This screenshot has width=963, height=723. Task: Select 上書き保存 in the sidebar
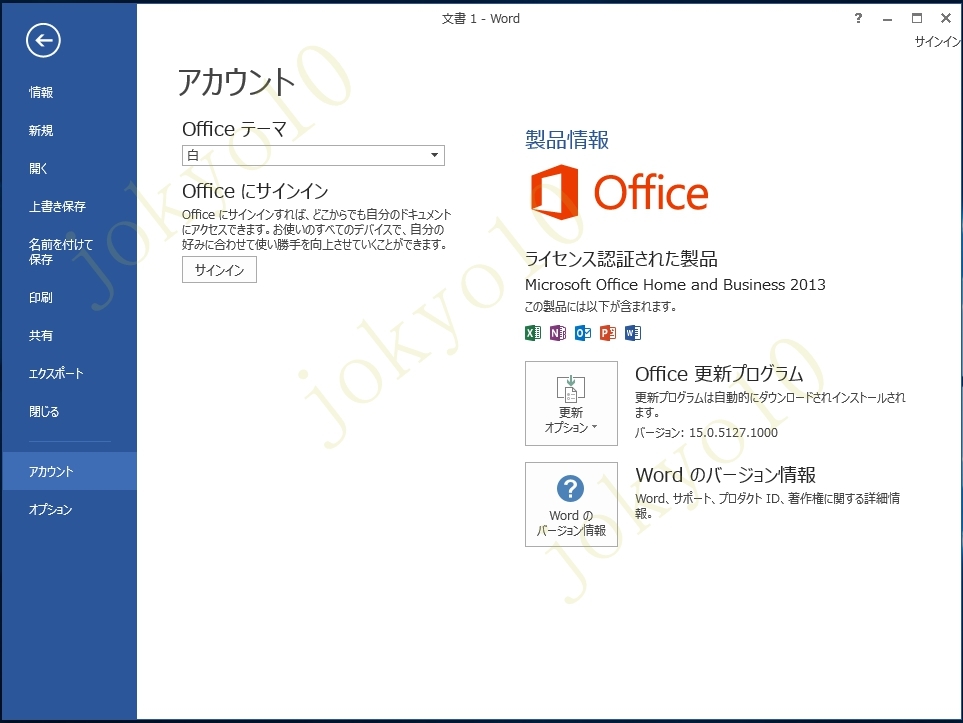(57, 206)
